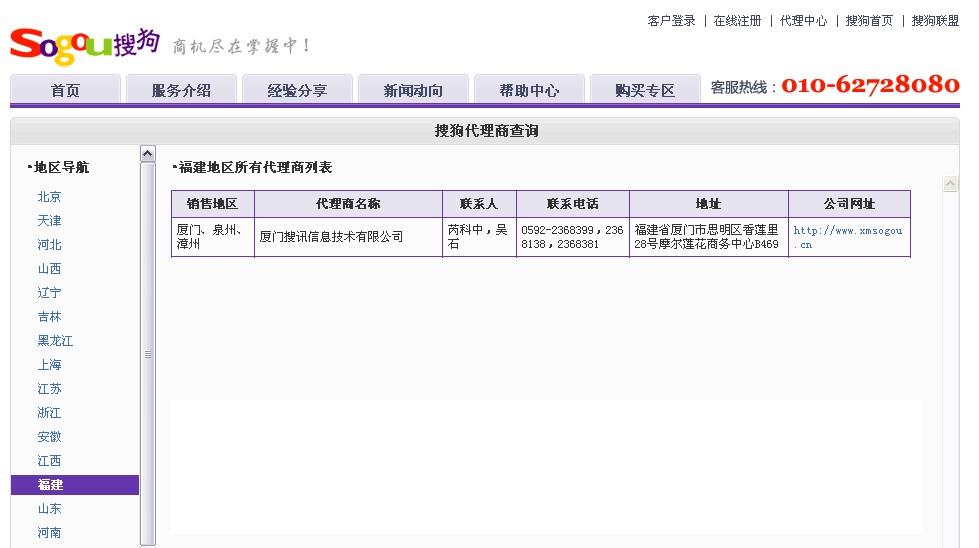Select 辽宁 in region navigation
The width and height of the screenshot is (979, 548).
click(49, 293)
